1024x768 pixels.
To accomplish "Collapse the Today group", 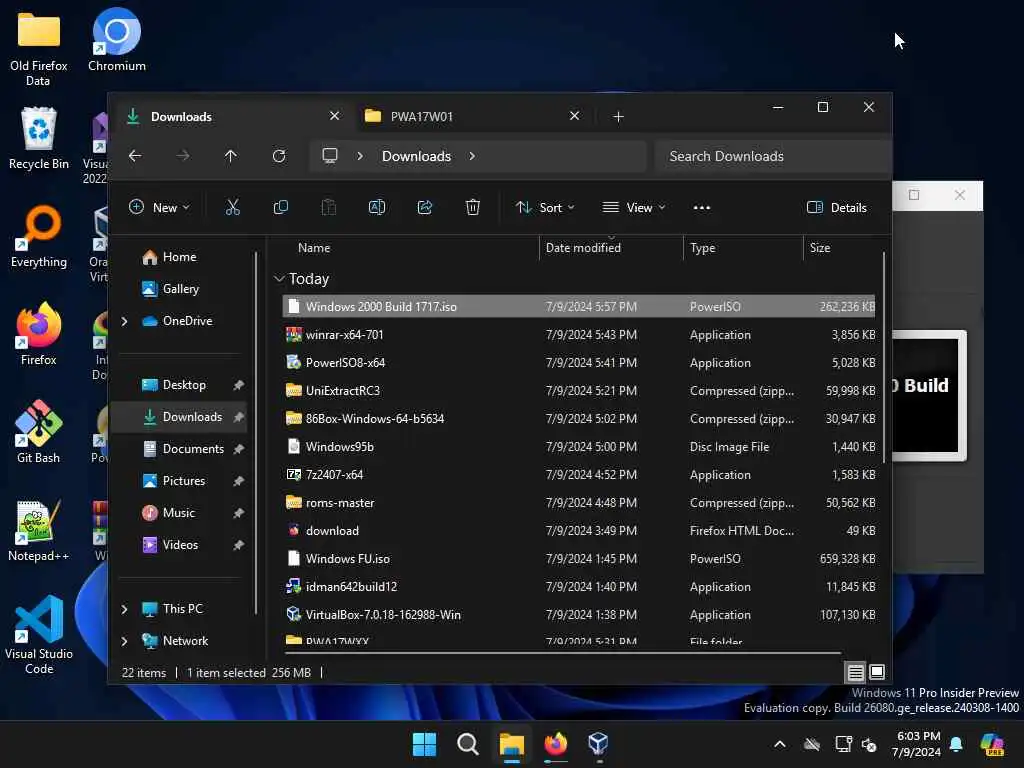I will point(280,279).
